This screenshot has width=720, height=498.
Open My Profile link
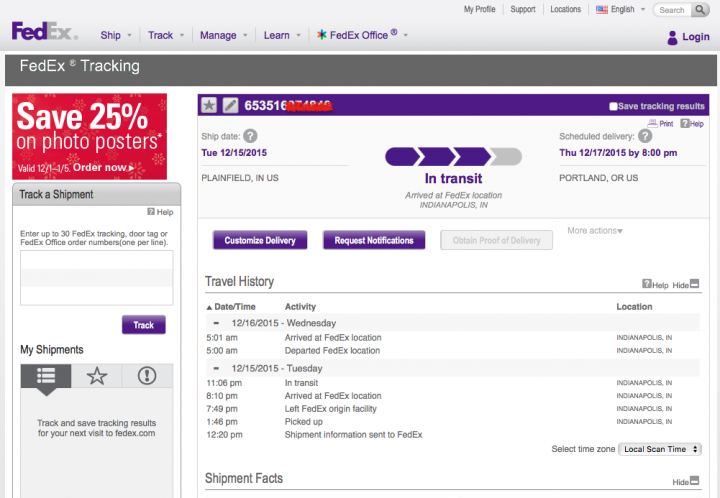click(x=479, y=9)
